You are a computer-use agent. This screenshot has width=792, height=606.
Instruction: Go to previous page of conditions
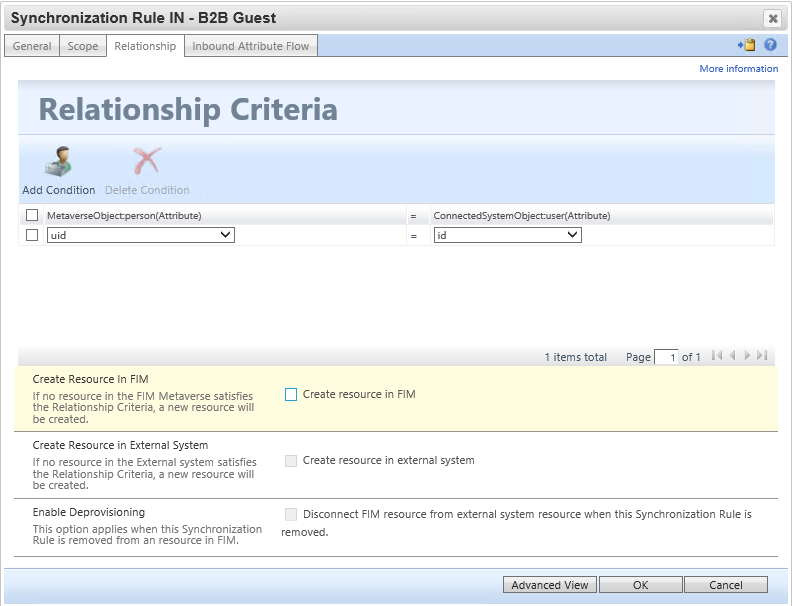(x=732, y=356)
